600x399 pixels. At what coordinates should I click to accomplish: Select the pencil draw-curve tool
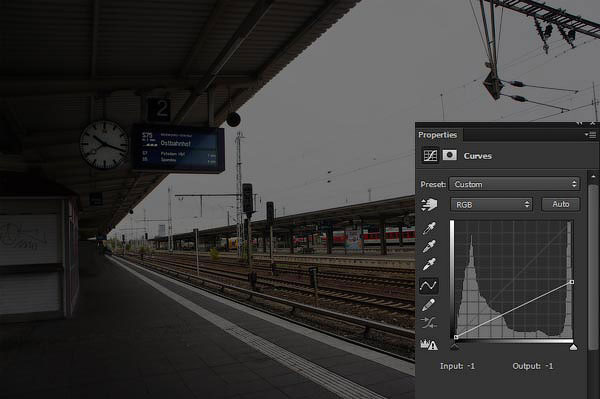[x=429, y=305]
